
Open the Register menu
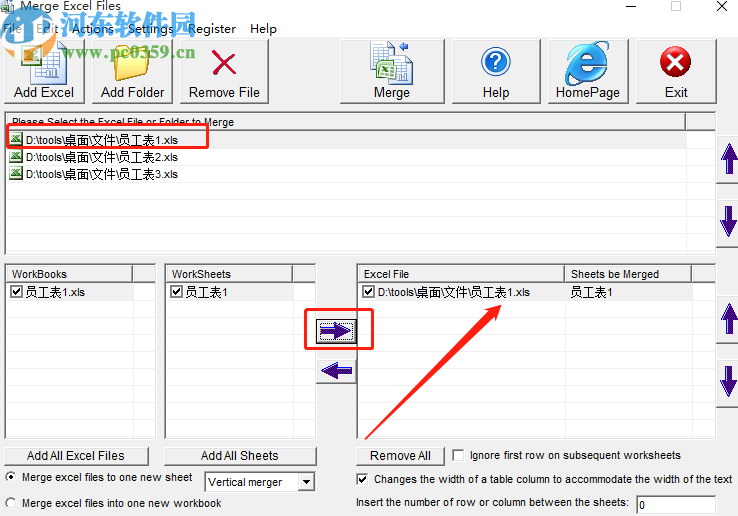click(x=212, y=29)
